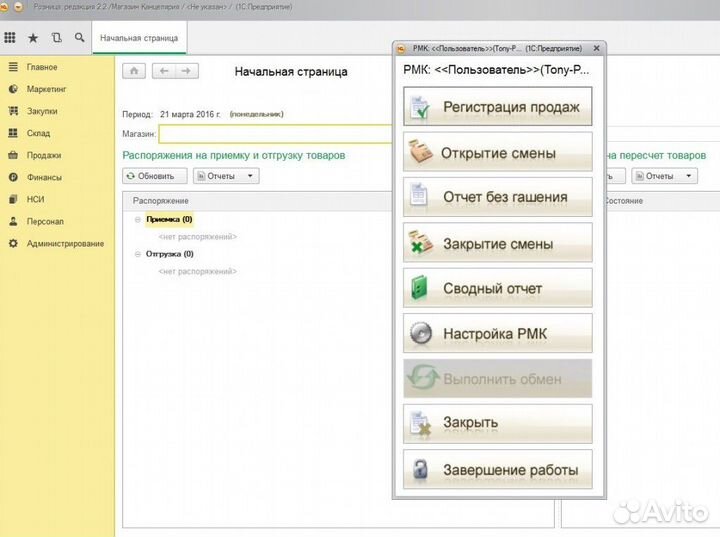Click the Администрирование gear icon

[13, 243]
